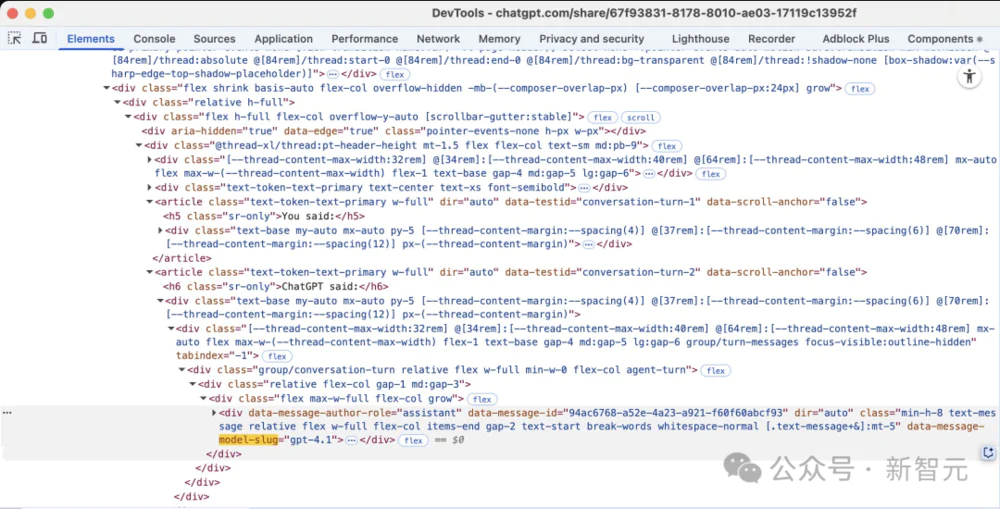Screen dimensions: 1000x509
Task: Click the scroll badge next to overflow-y-auto div
Action: coord(641,117)
